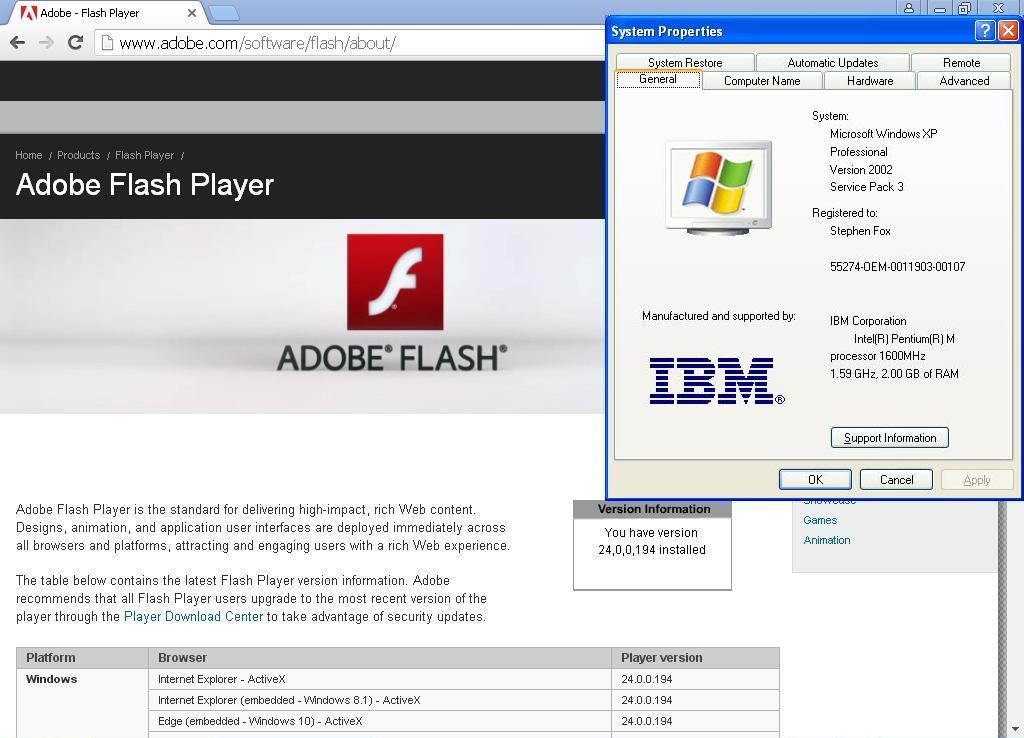Click the Support Information button
The width and height of the screenshot is (1024, 738).
[889, 438]
